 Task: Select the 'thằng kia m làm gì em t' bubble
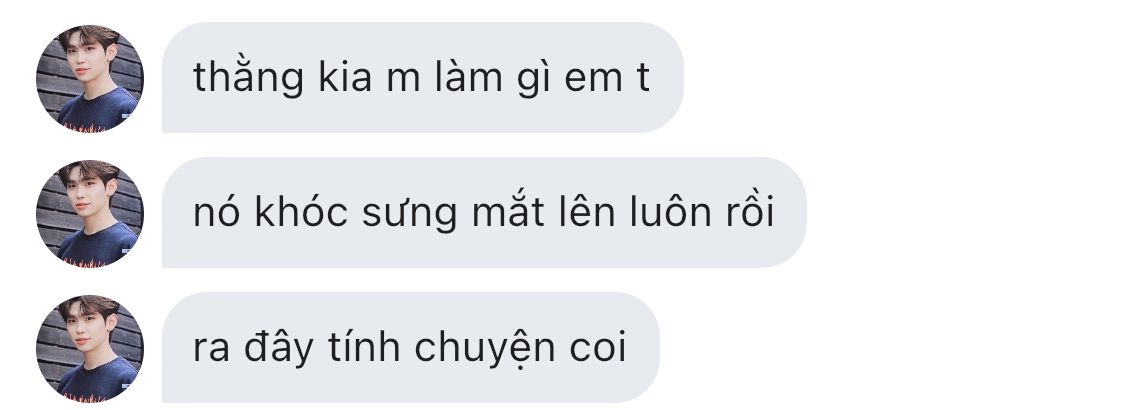point(423,78)
